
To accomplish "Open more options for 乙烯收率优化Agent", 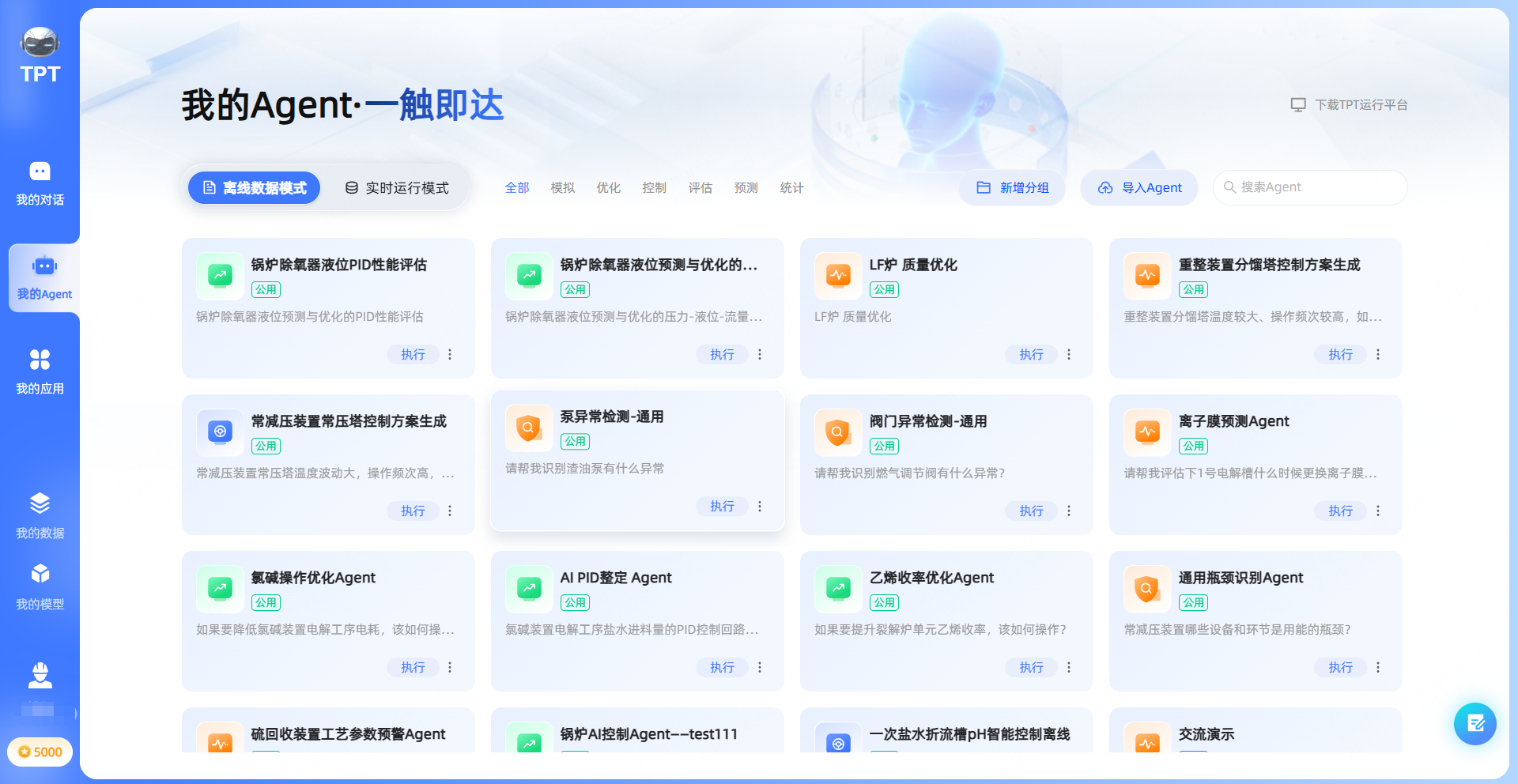I will pos(1068,667).
